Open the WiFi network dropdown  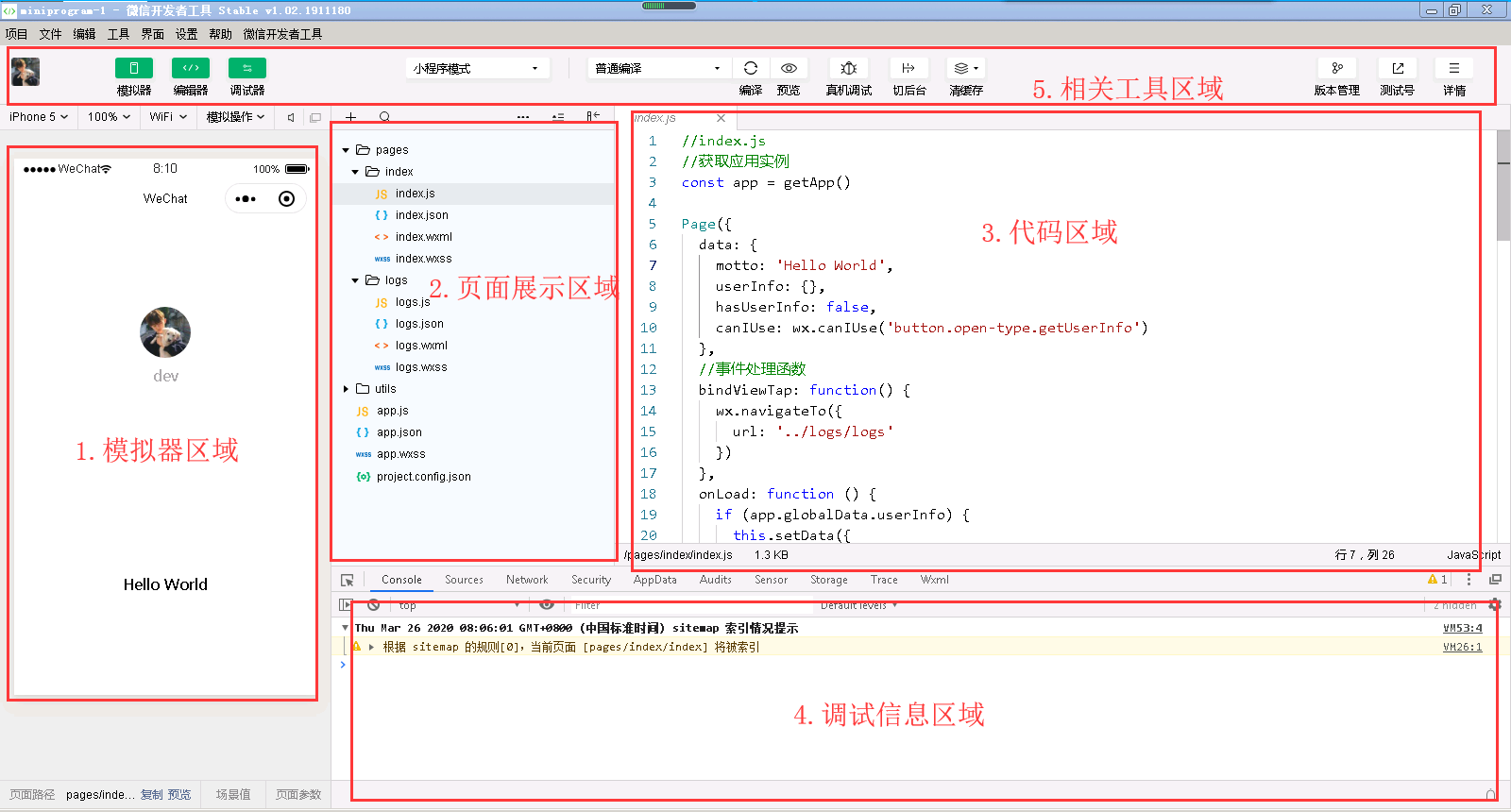pyautogui.click(x=168, y=117)
